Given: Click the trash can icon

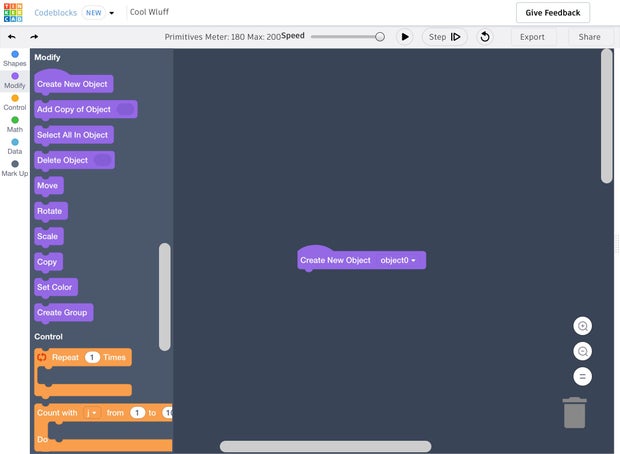Looking at the screenshot, I should pos(575,413).
